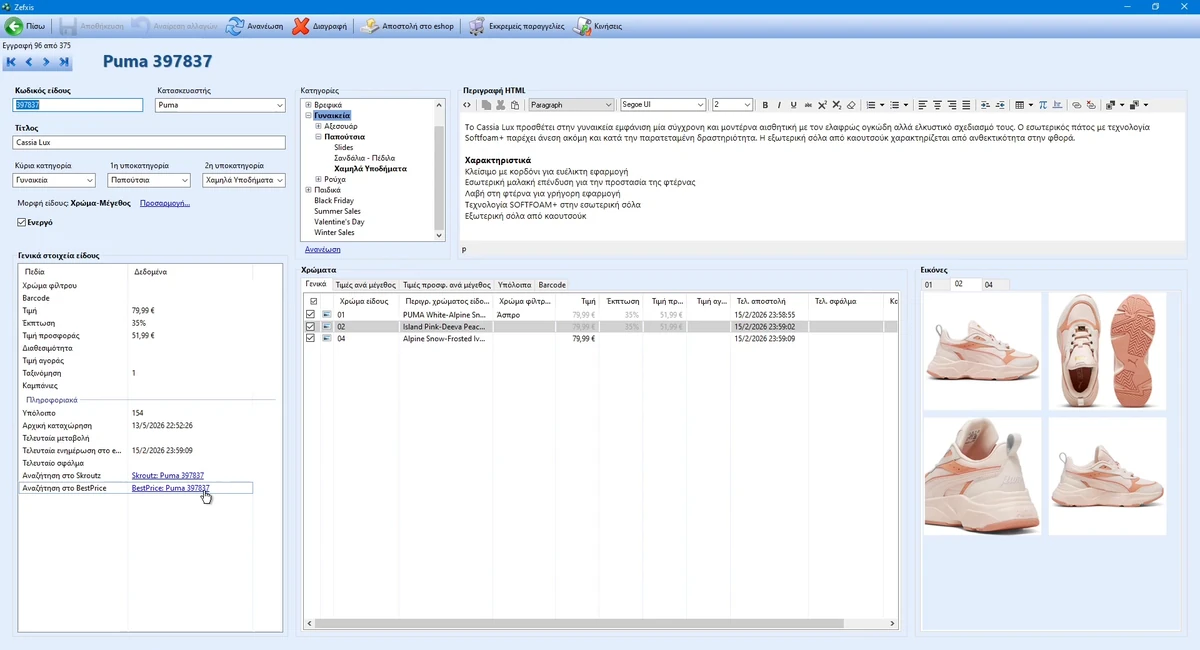Image resolution: width=1200 pixels, height=650 pixels.
Task: Switch to Τιμές ανά μέγεθος tab
Action: point(365,285)
